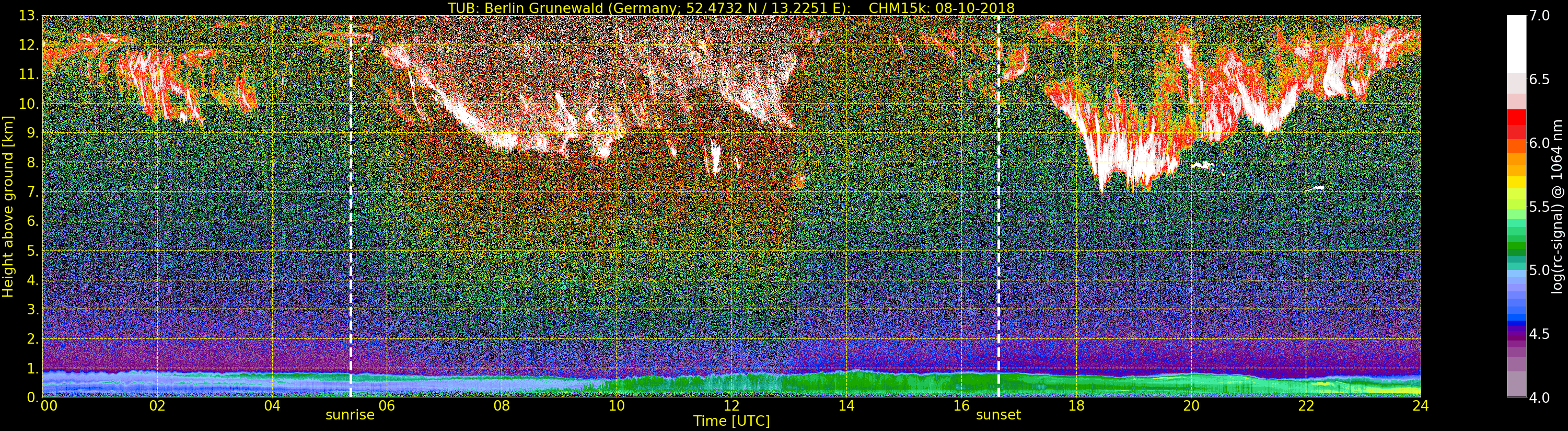Click the Time [UTC] axis label
Image resolution: width=1568 pixels, height=431 pixels.
(x=731, y=421)
